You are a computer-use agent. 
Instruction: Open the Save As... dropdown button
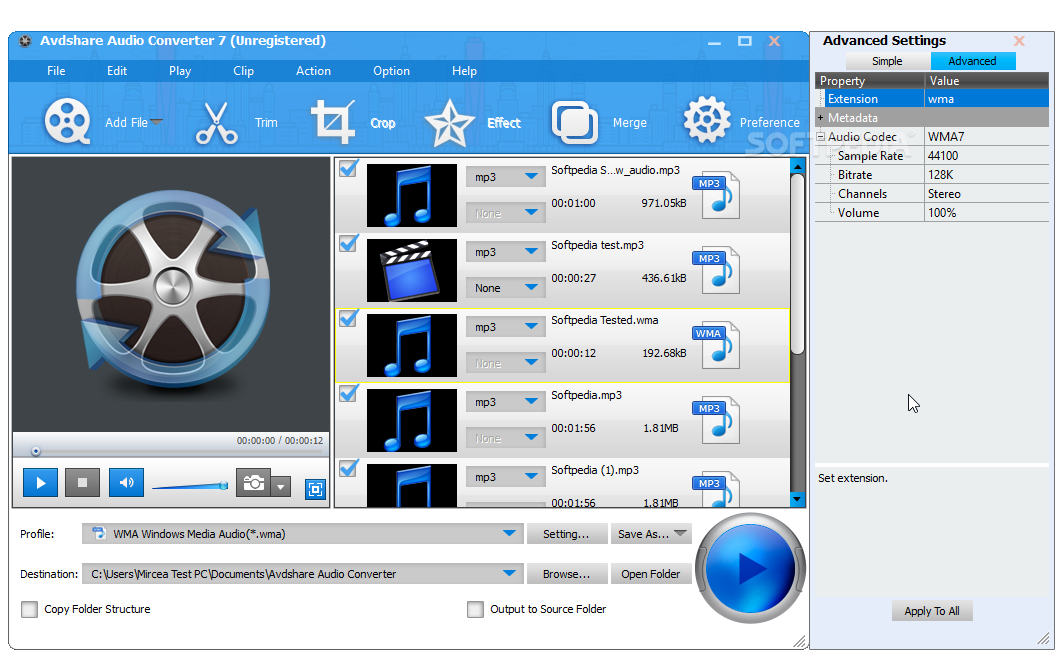tap(651, 534)
